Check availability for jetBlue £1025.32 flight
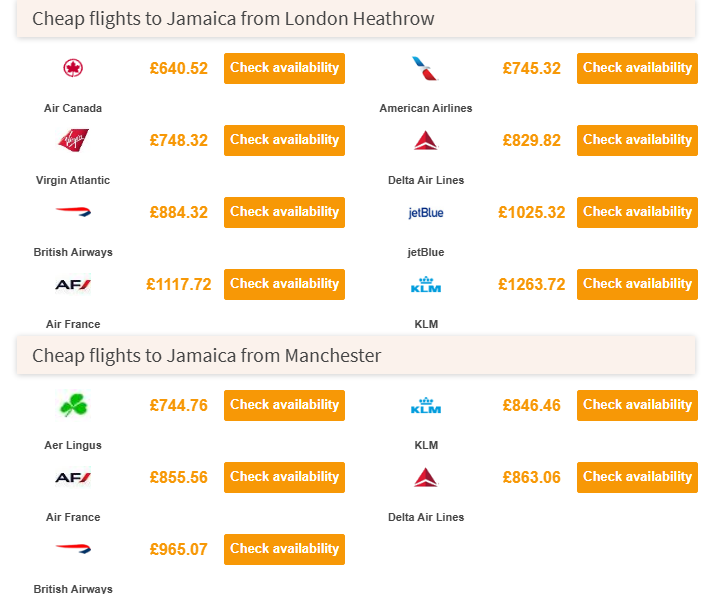 click(637, 212)
